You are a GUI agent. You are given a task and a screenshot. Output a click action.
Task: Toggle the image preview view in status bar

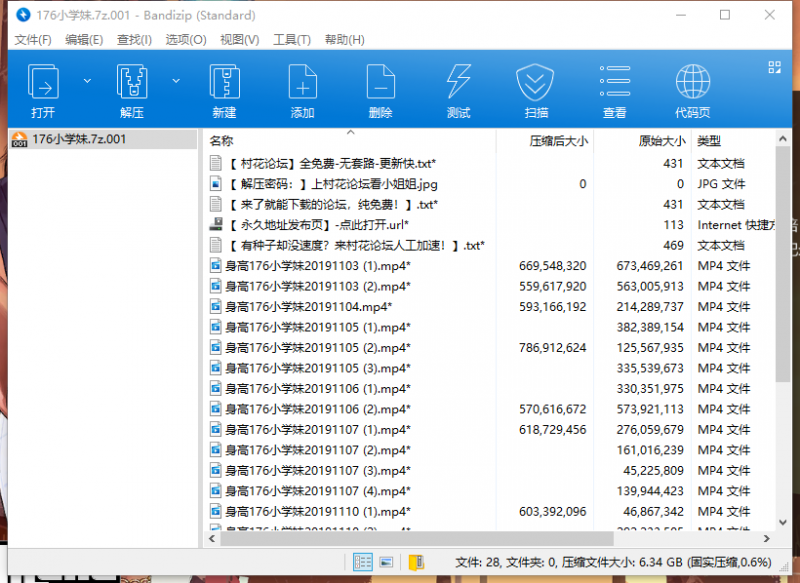(387, 562)
